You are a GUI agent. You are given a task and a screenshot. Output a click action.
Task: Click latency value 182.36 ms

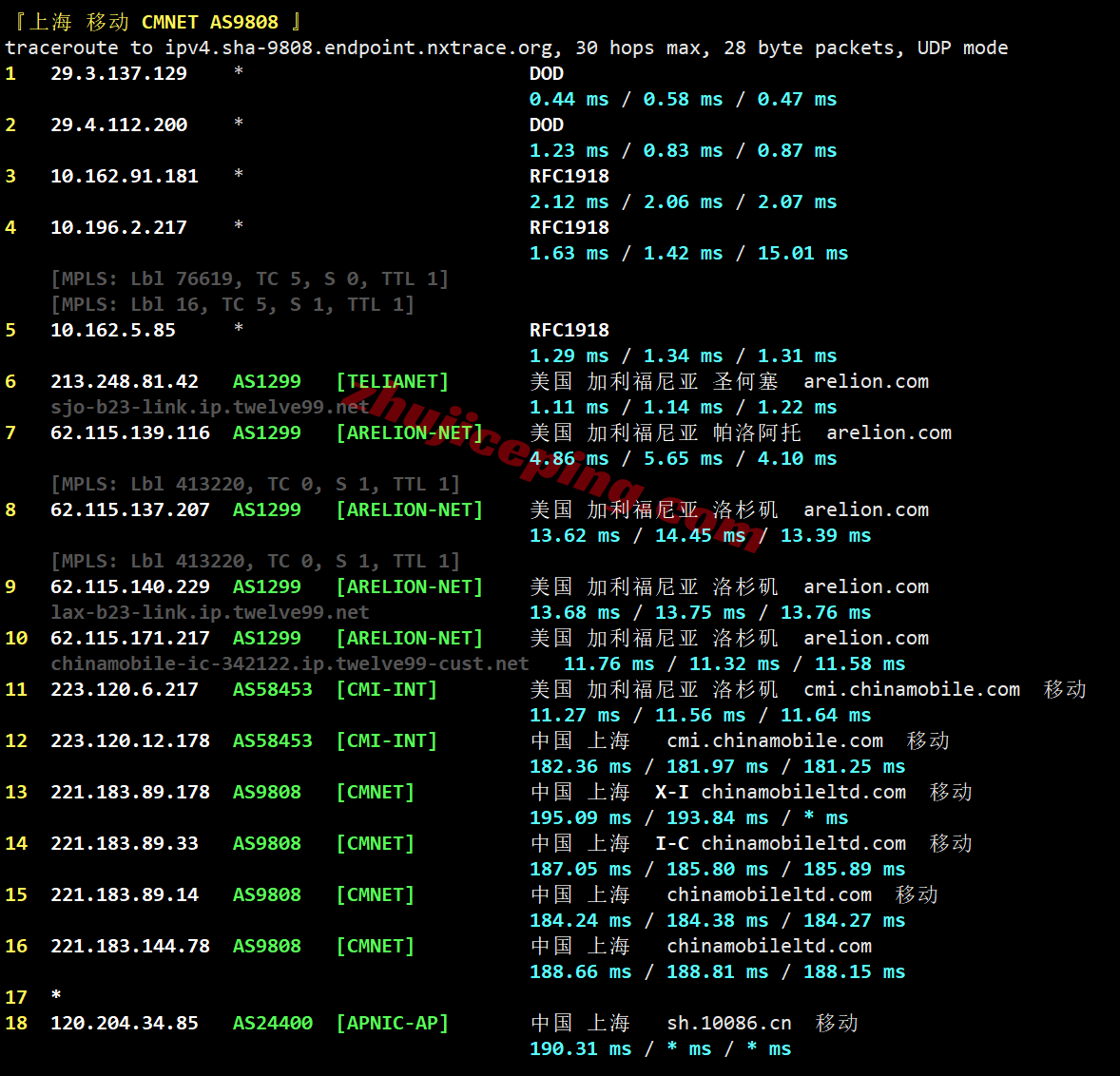pos(581,767)
